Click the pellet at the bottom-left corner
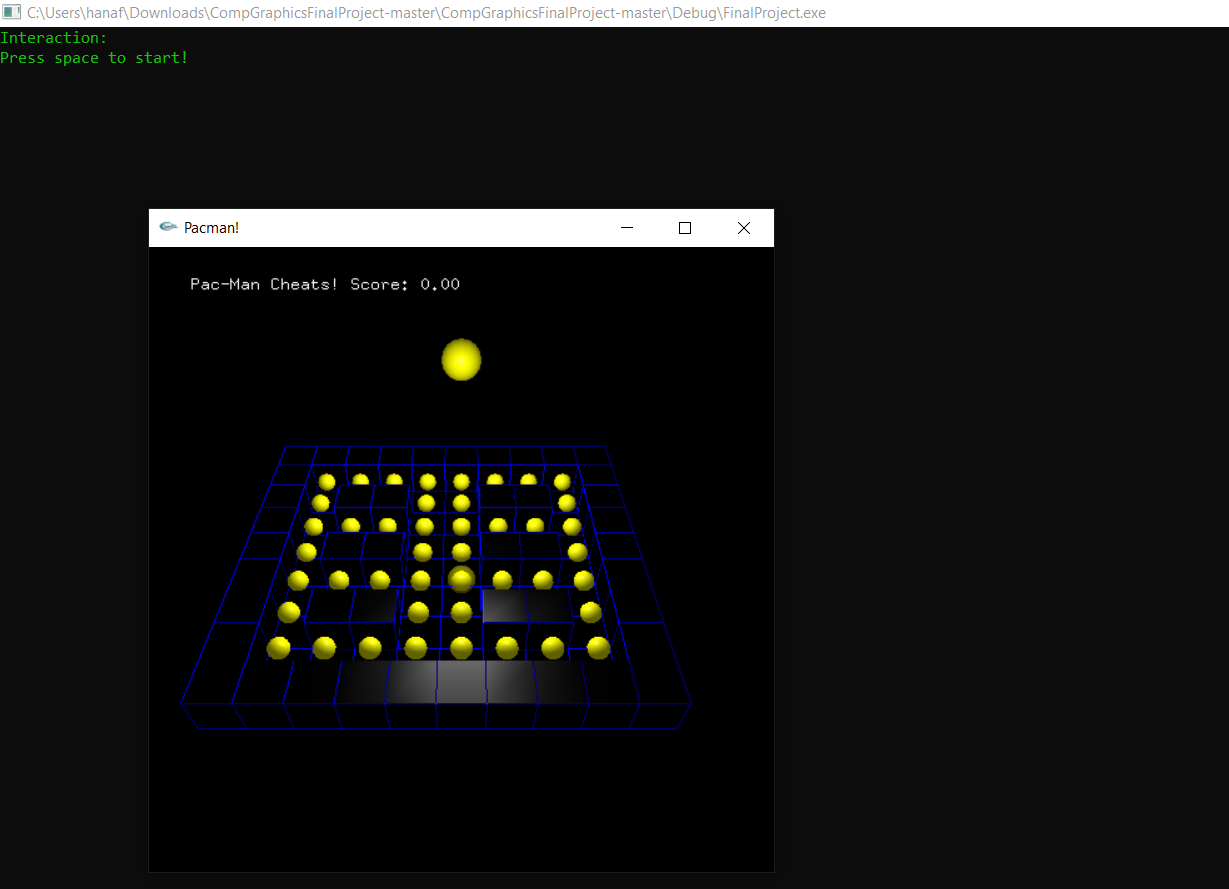1229x889 pixels. (x=280, y=648)
